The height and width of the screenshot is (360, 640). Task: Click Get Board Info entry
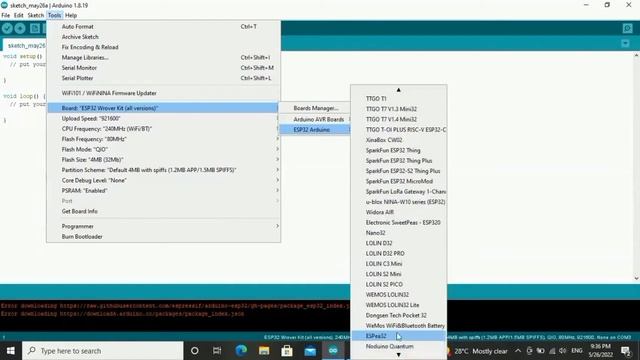click(163, 211)
